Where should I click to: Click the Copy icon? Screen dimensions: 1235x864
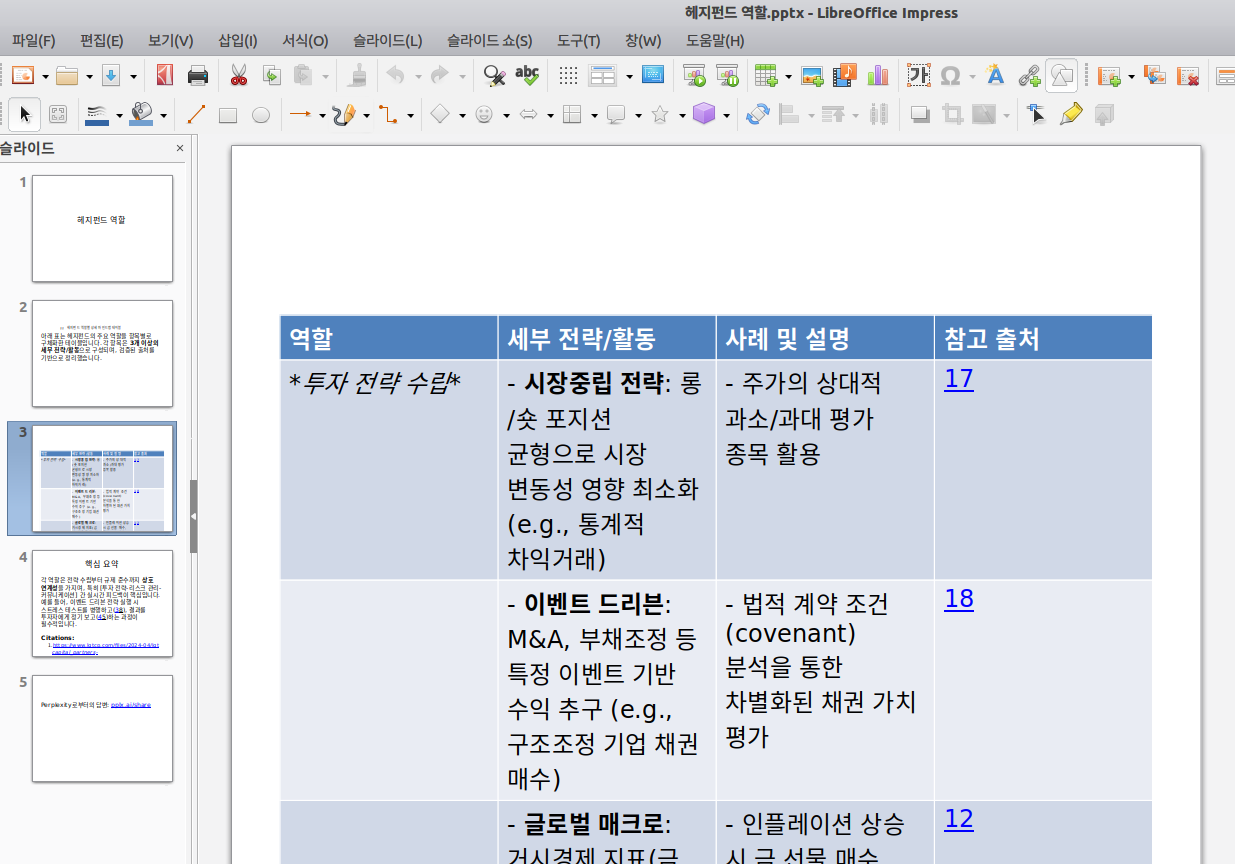click(271, 75)
